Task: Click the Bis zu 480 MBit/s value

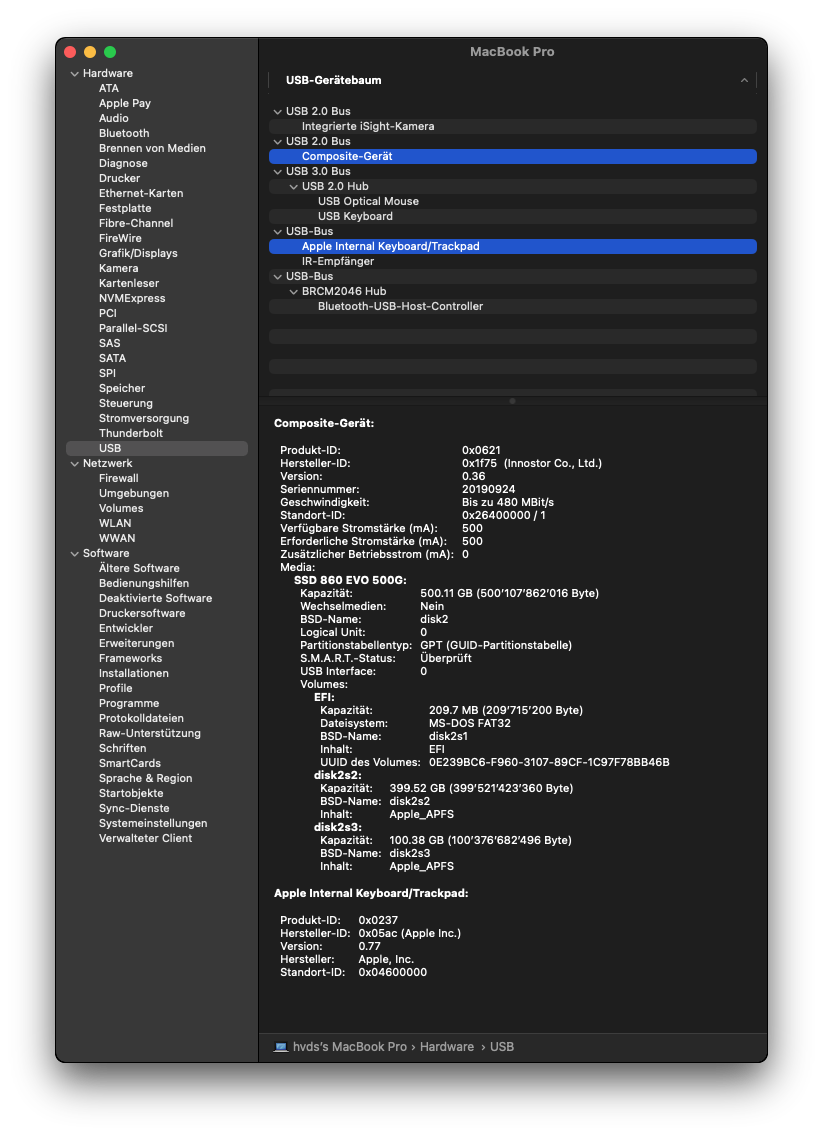Action: click(x=507, y=502)
